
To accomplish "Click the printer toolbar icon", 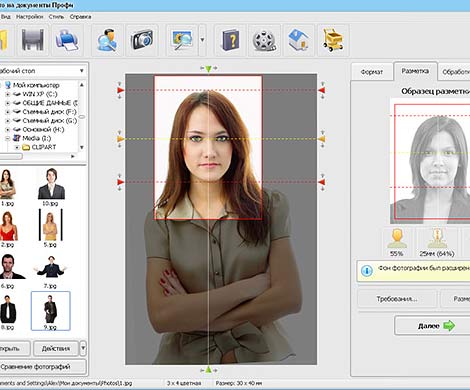I will tap(67, 40).
